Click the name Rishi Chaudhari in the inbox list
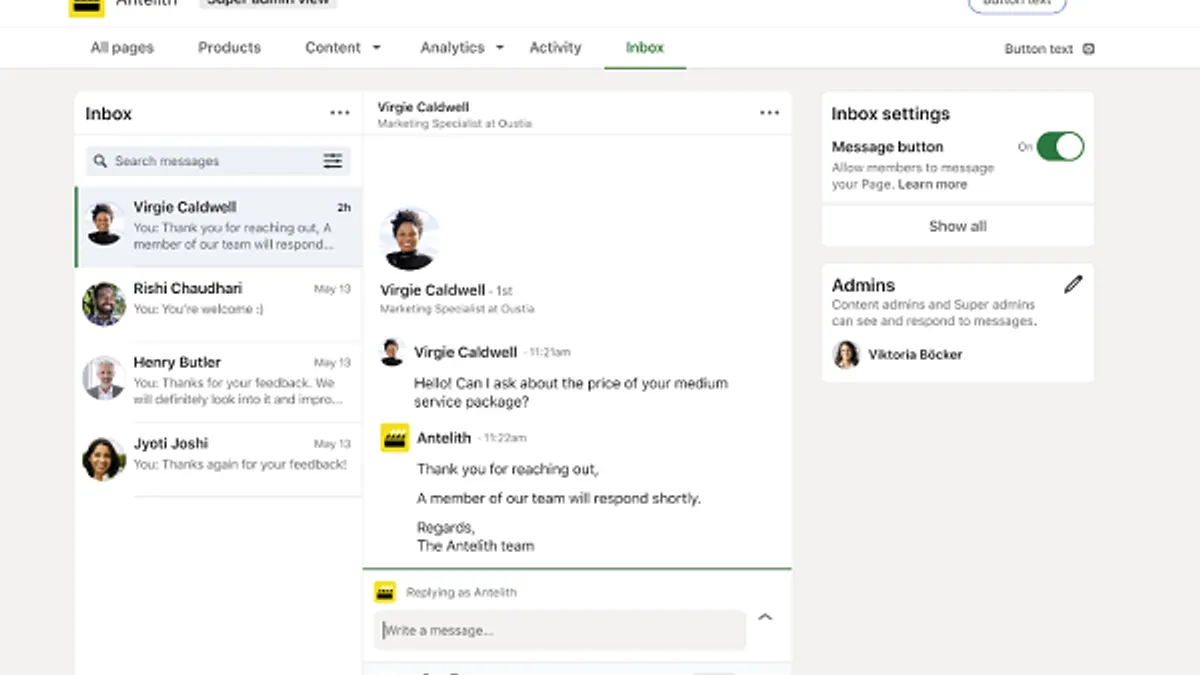The height and width of the screenshot is (675, 1200). click(188, 288)
